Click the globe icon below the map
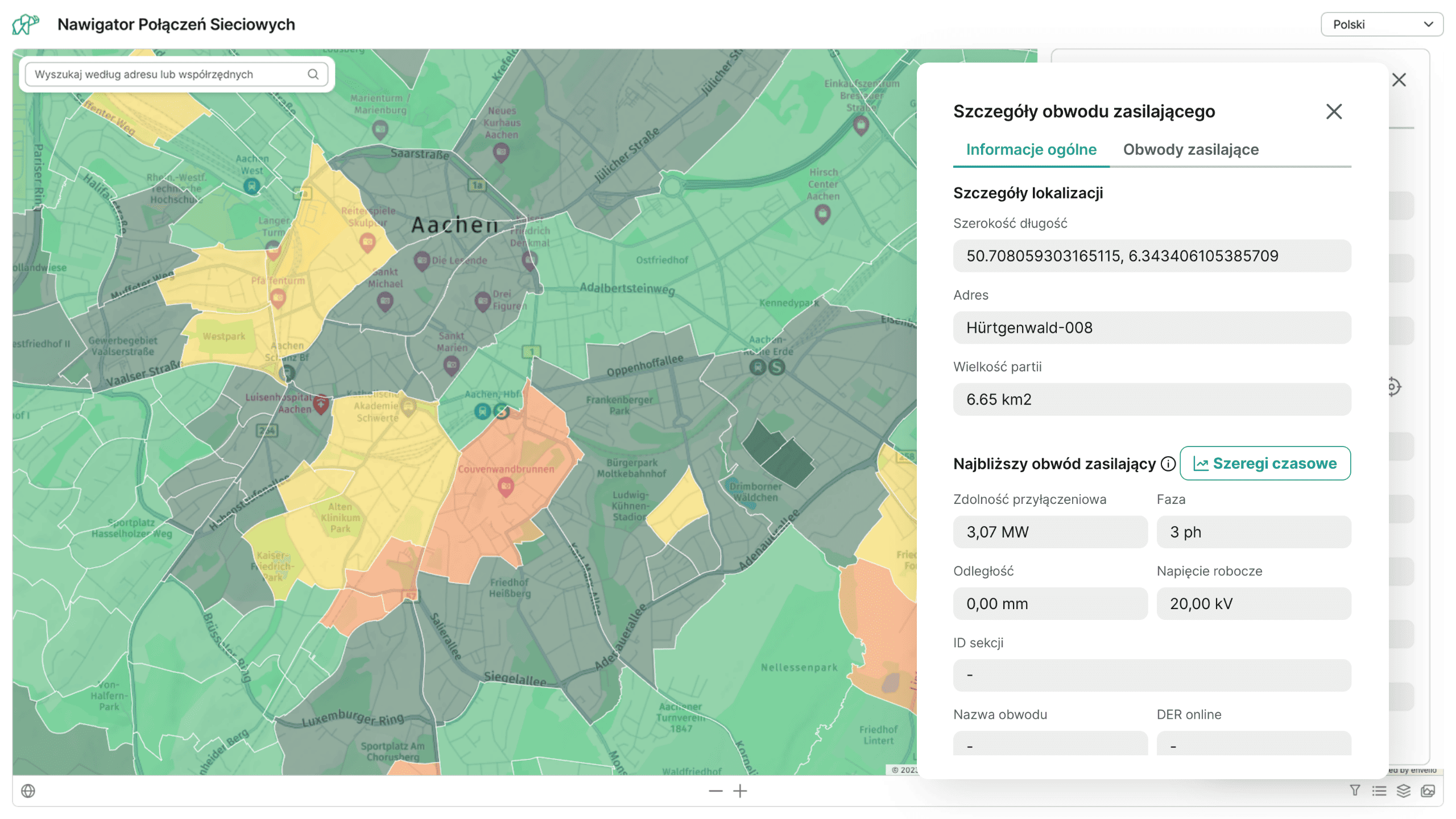Screen dimensions: 1456x819 pos(28,791)
